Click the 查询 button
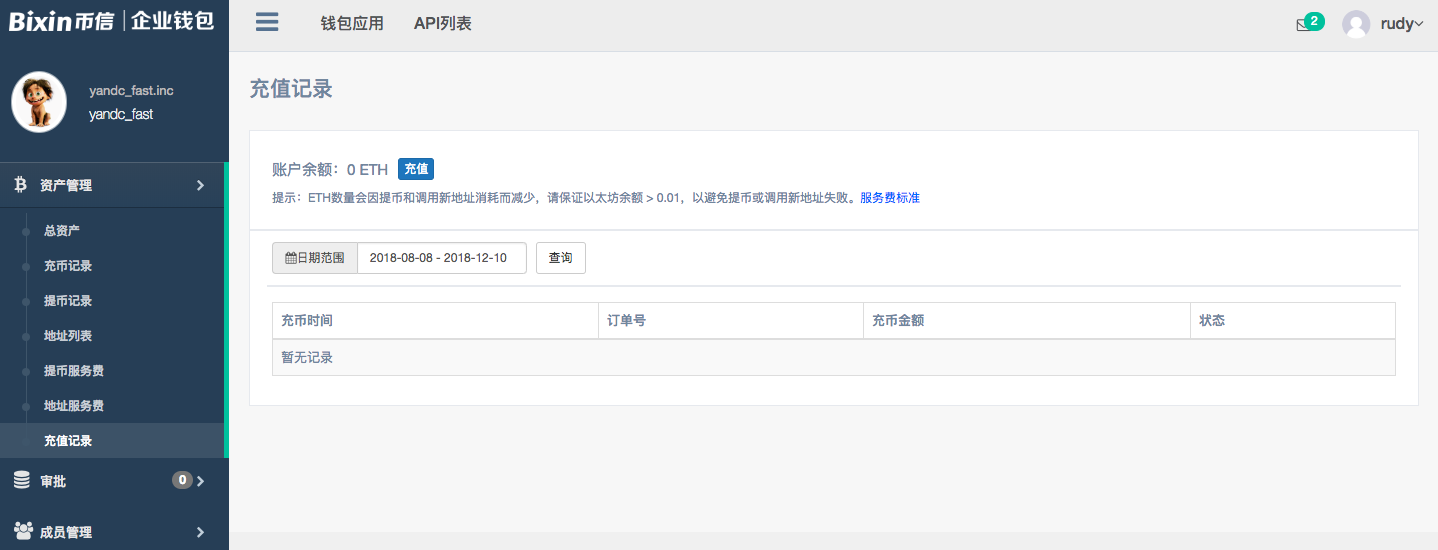1438x550 pixels. click(x=560, y=258)
